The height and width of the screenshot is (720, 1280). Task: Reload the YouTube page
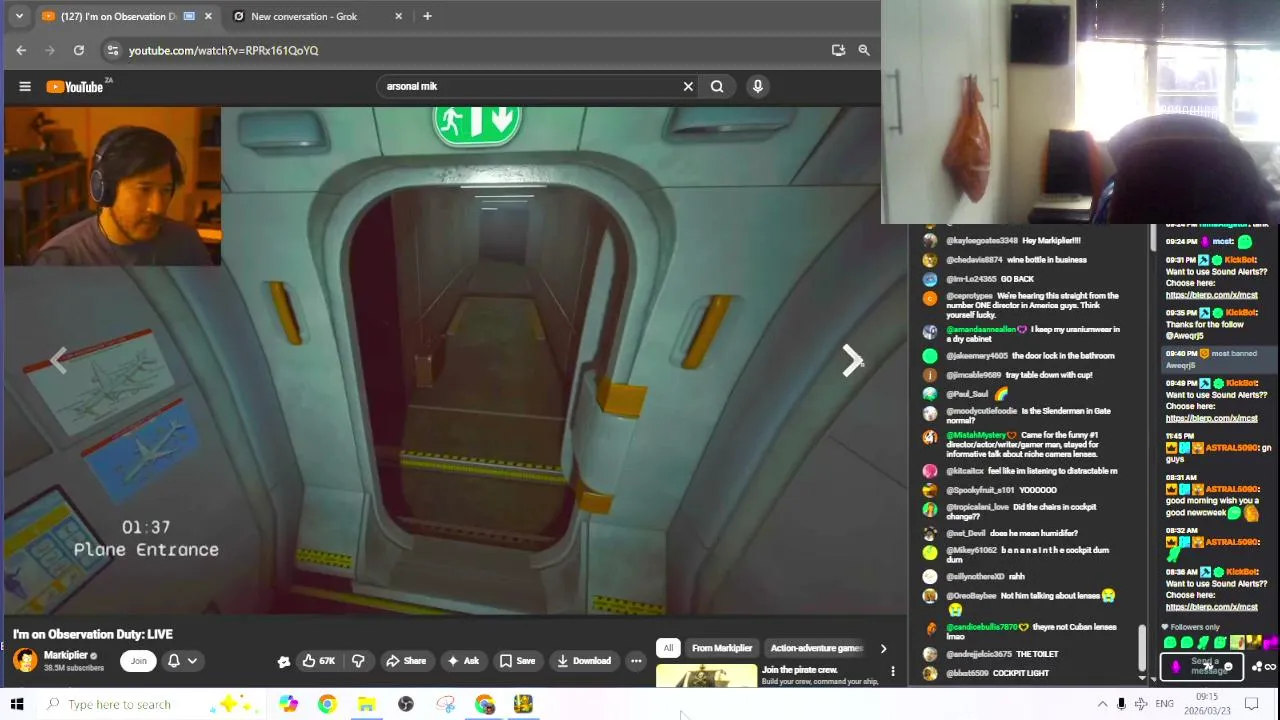click(x=79, y=50)
